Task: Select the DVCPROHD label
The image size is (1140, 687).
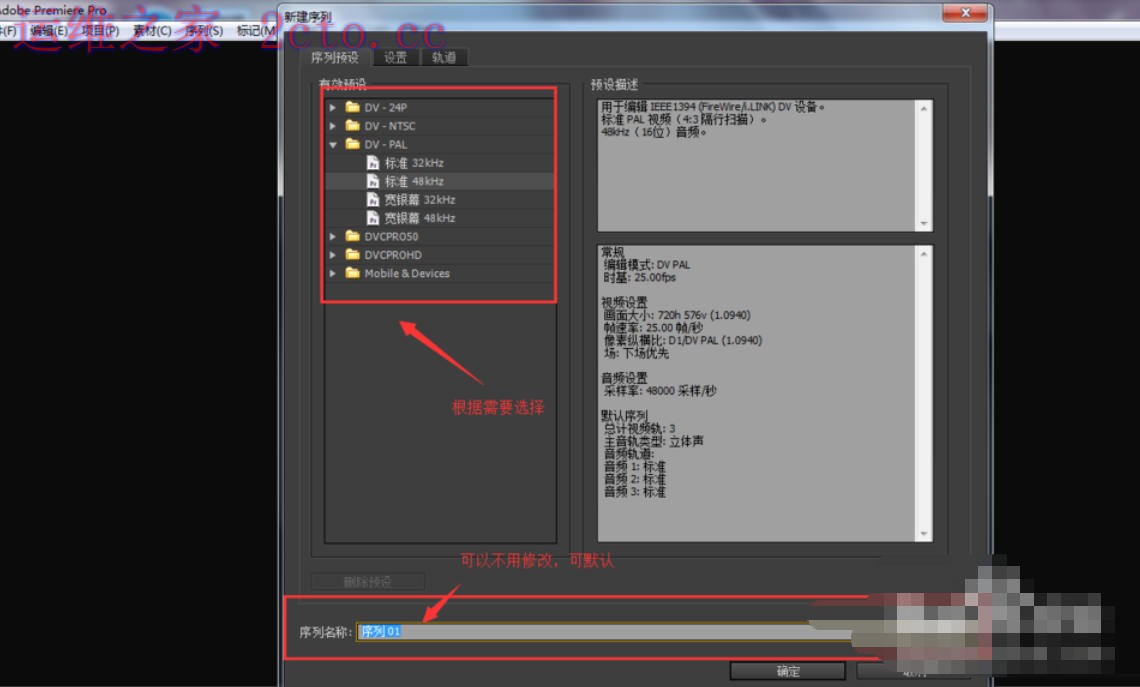Action: coord(393,255)
